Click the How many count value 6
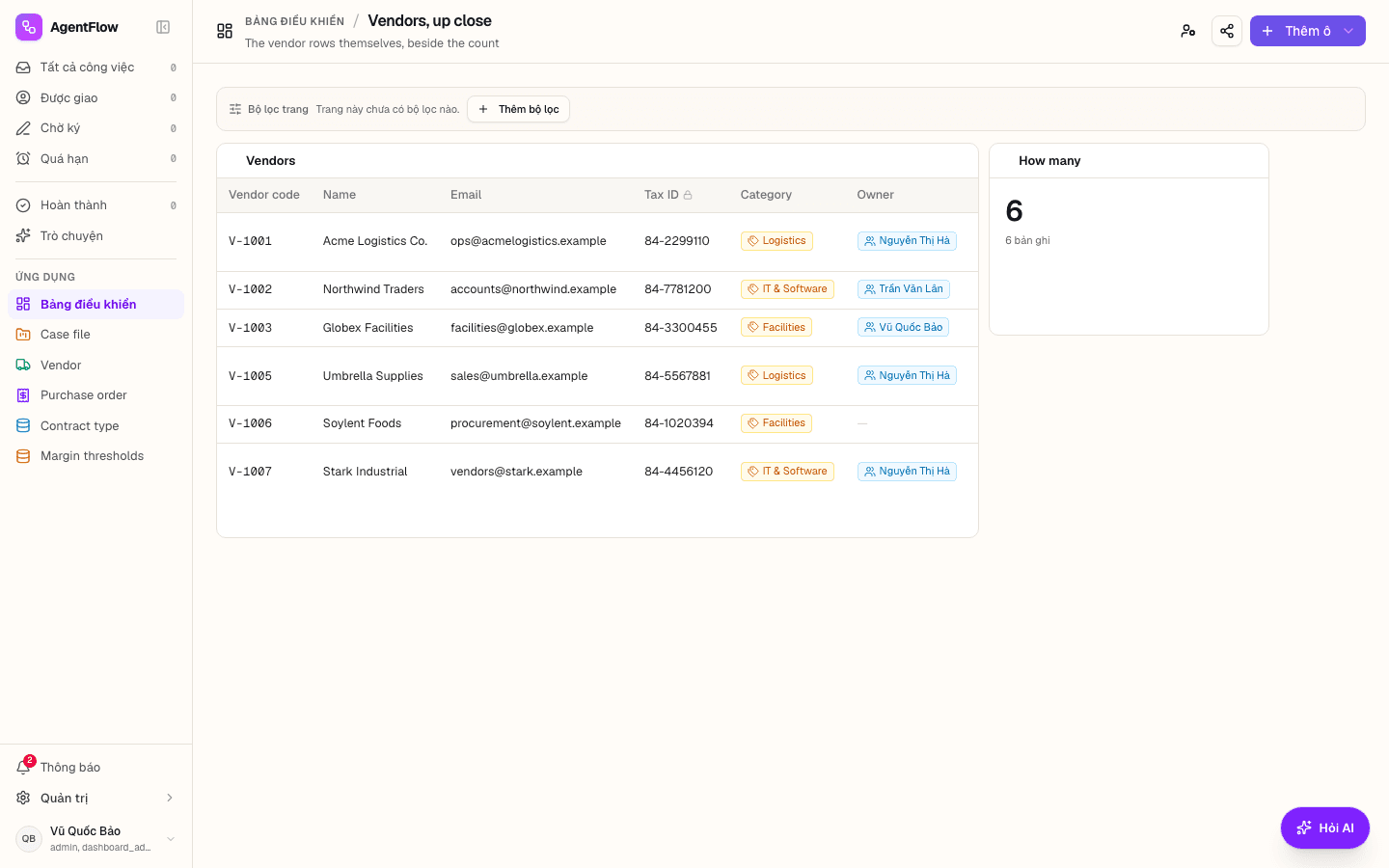 pos(1014,211)
